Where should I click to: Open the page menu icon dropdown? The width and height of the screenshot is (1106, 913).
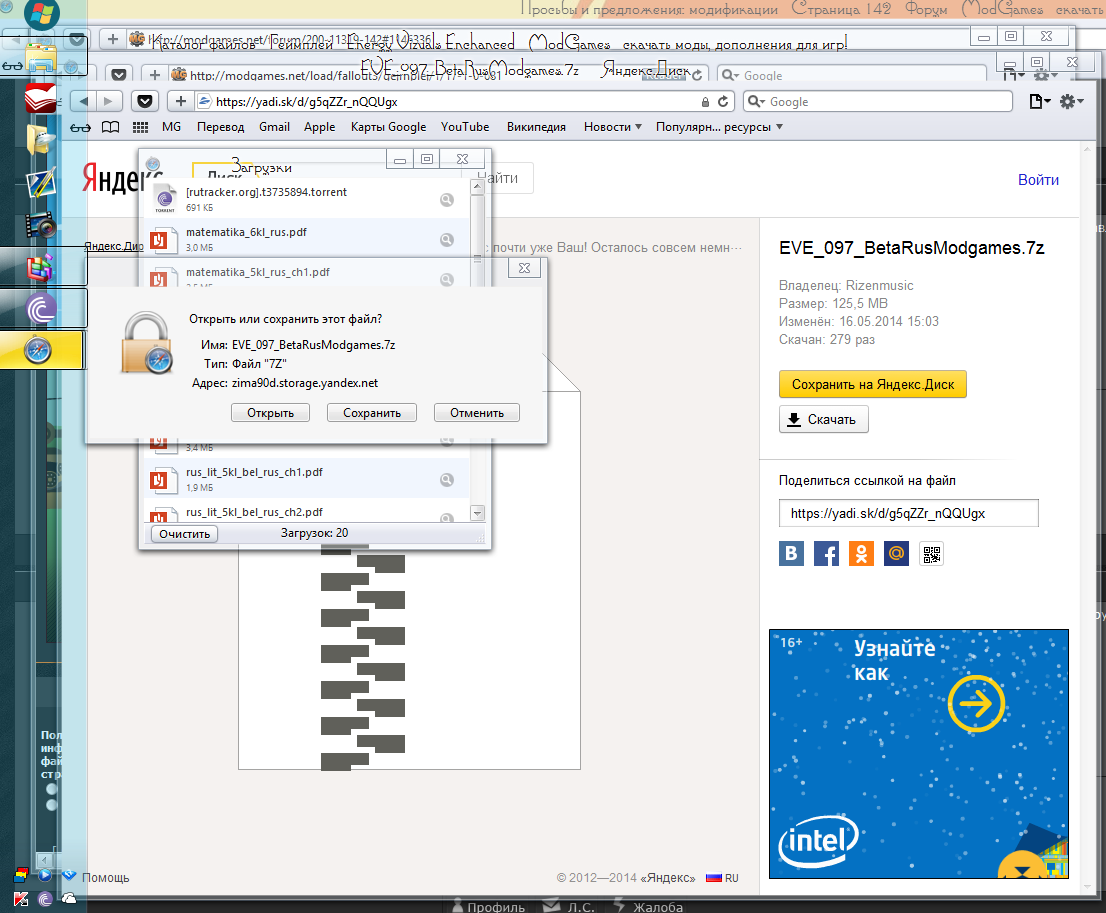[x=1040, y=102]
